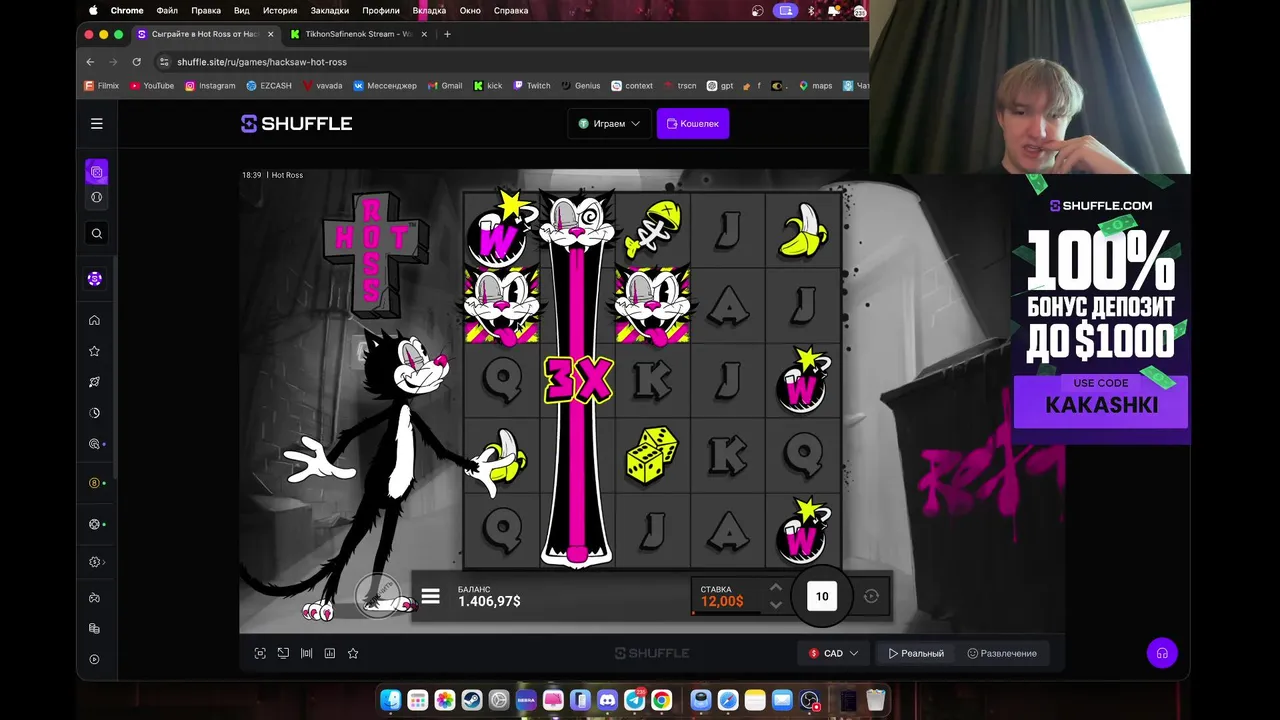Click the lifebuoy icon in sidebar
This screenshot has height=720, width=1280.
pos(95,524)
